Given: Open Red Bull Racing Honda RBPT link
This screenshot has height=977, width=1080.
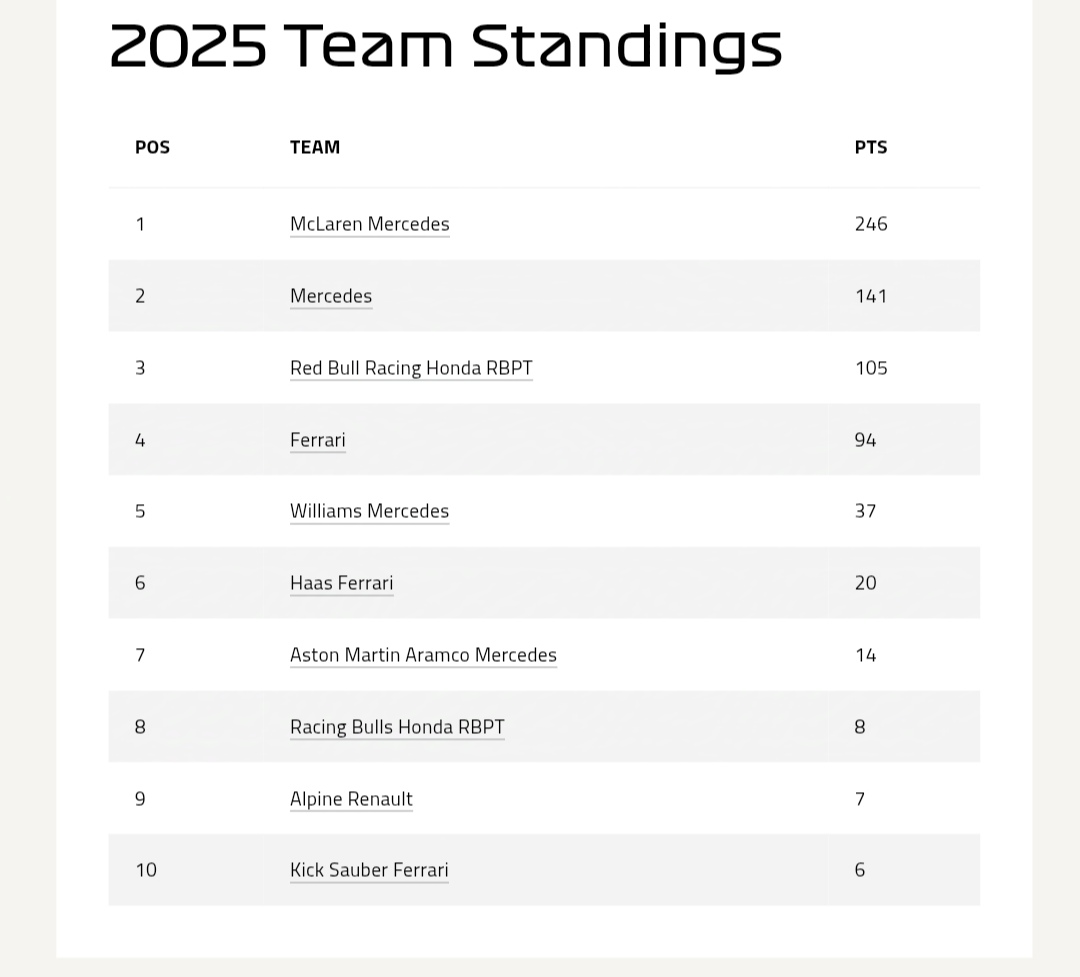Looking at the screenshot, I should click(x=411, y=368).
